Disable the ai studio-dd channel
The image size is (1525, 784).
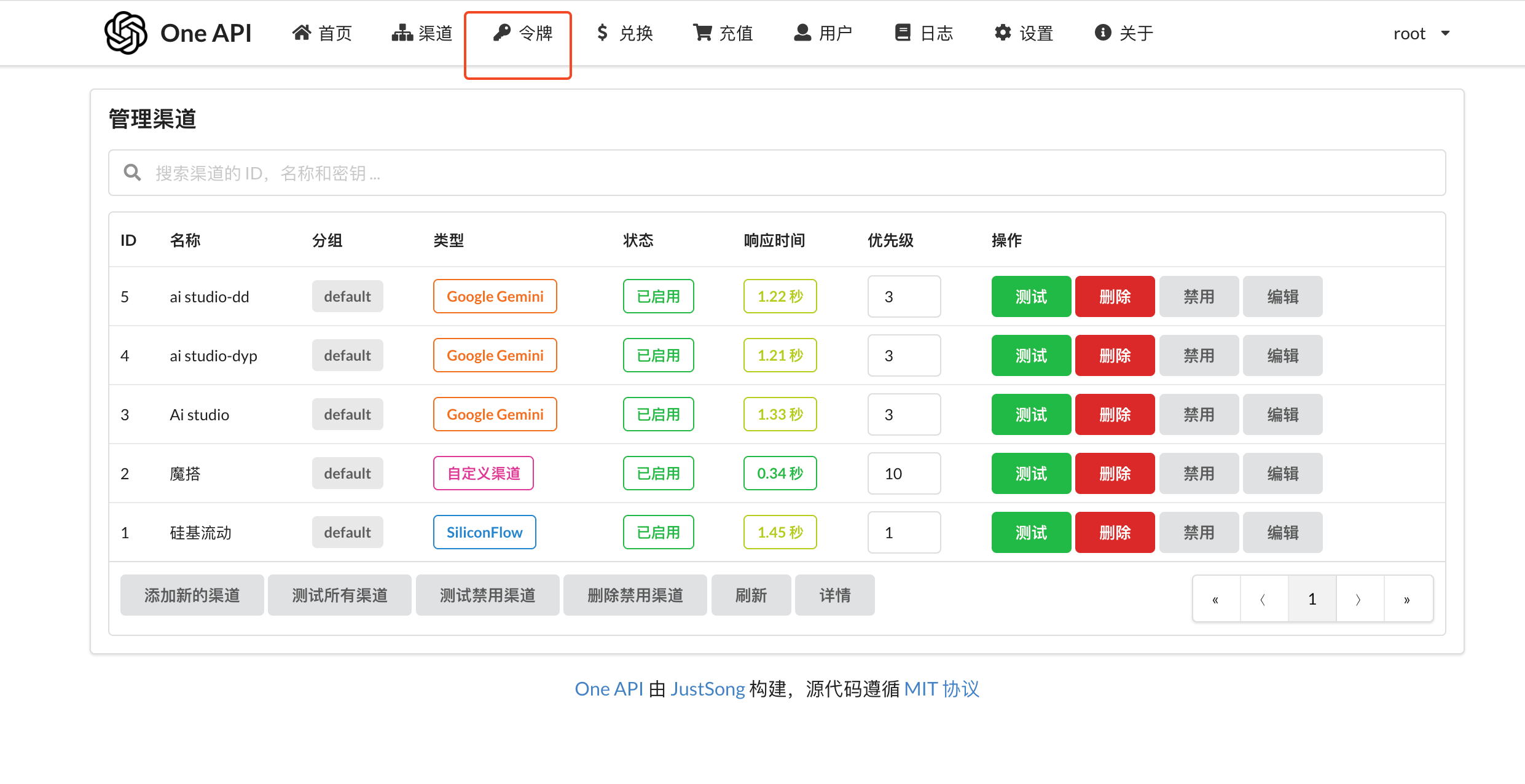[x=1199, y=297]
